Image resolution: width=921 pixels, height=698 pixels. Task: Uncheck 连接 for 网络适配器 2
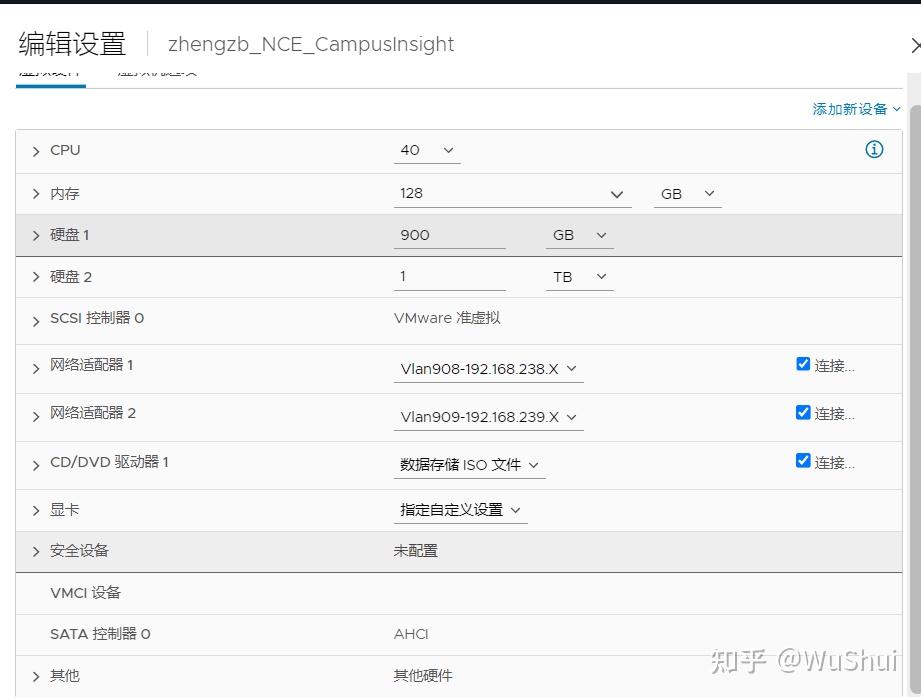pos(803,411)
